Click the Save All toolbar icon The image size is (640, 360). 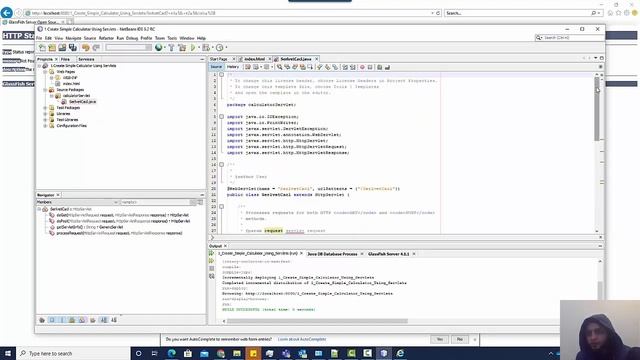[73, 48]
